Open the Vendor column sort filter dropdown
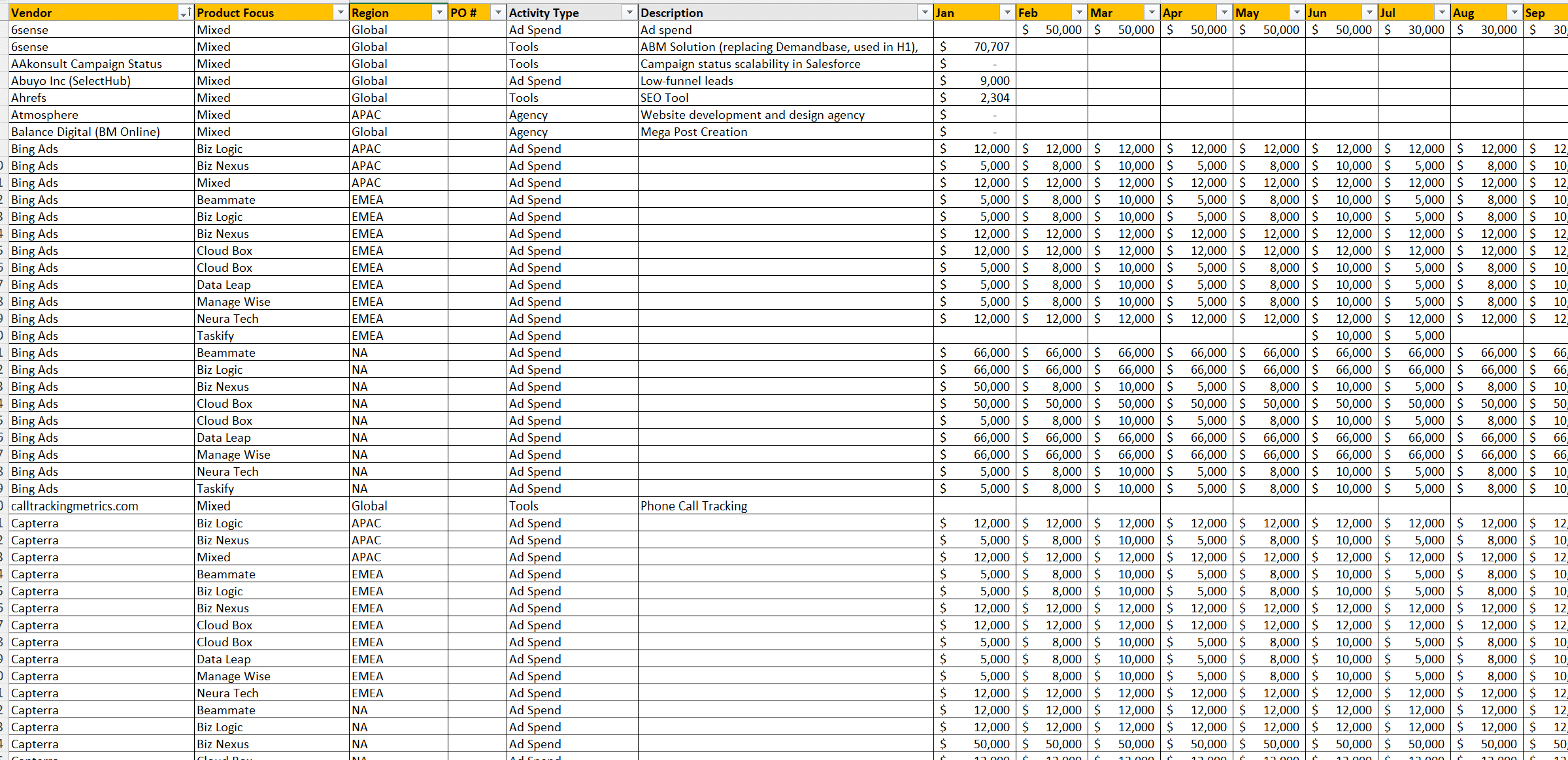This screenshot has width=1568, height=760. [x=186, y=12]
